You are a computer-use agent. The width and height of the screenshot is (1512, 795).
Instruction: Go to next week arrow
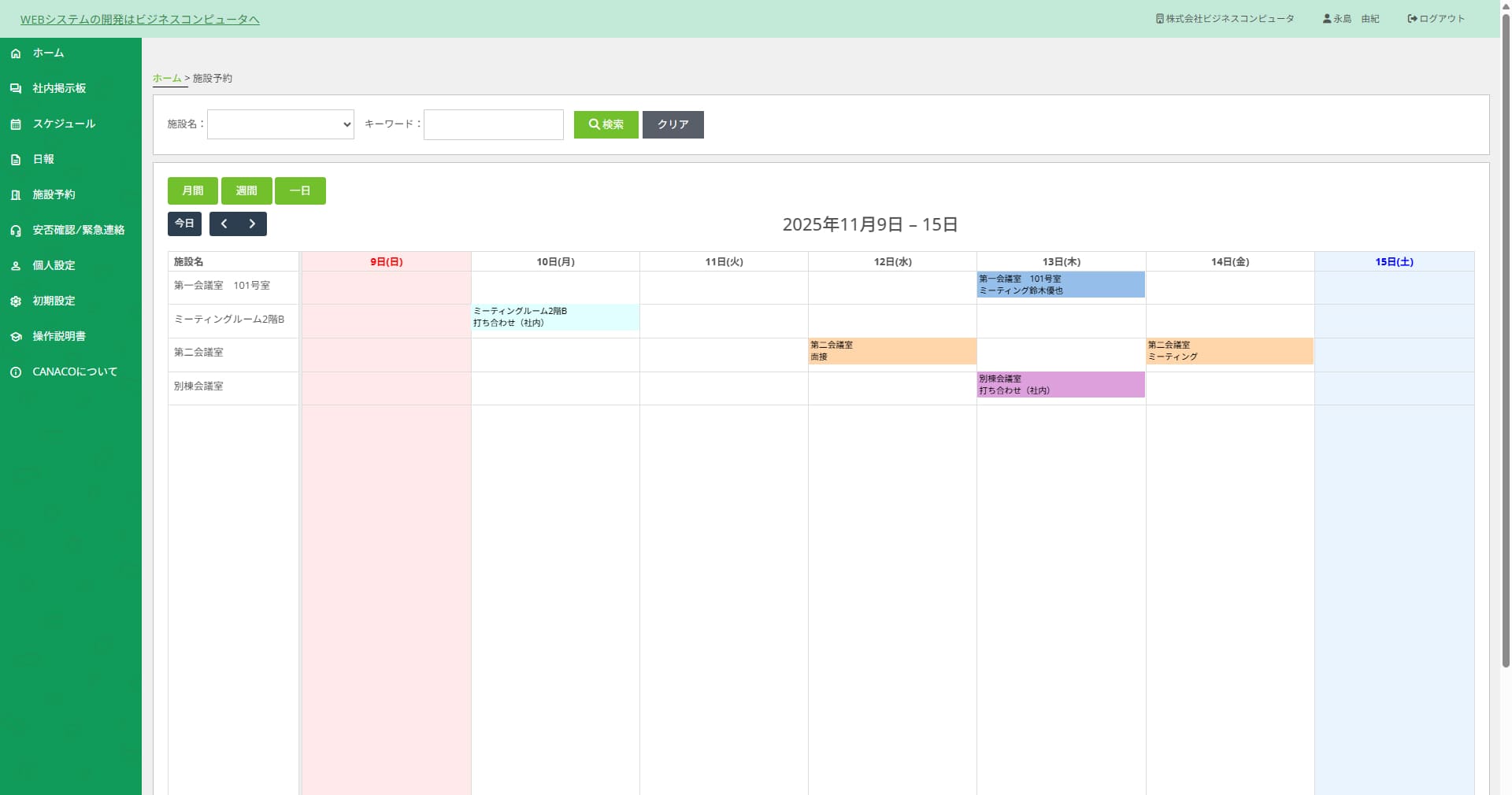(252, 224)
